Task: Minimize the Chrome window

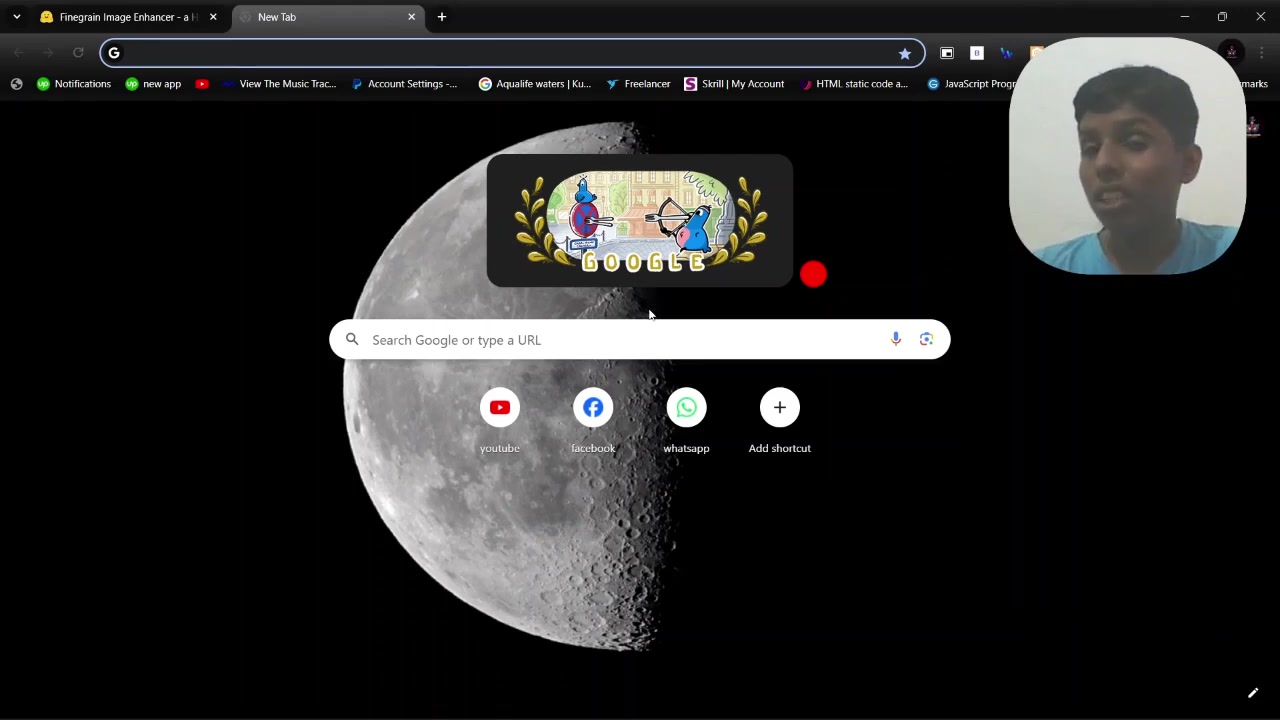Action: click(1185, 17)
